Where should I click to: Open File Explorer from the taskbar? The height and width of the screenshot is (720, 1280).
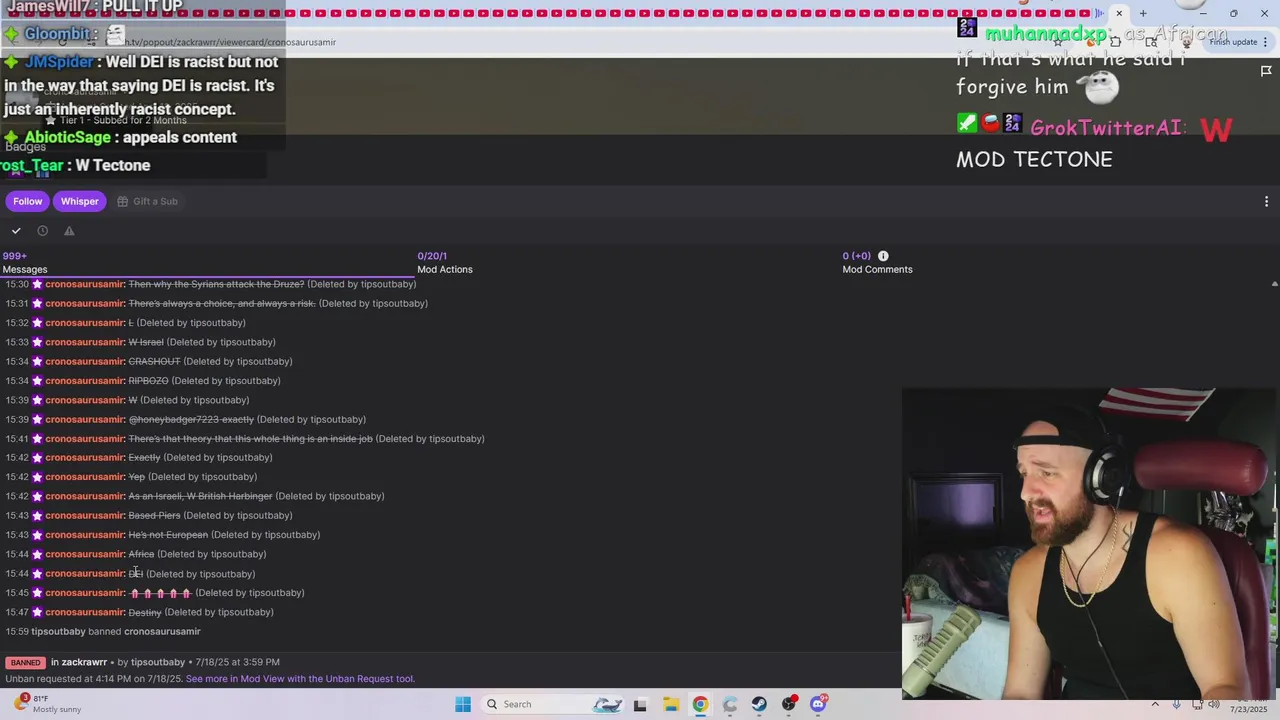(670, 704)
